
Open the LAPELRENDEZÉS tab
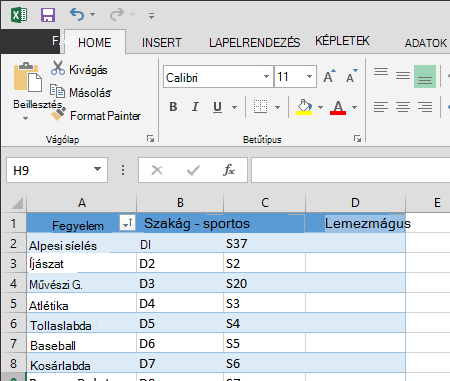click(x=255, y=43)
